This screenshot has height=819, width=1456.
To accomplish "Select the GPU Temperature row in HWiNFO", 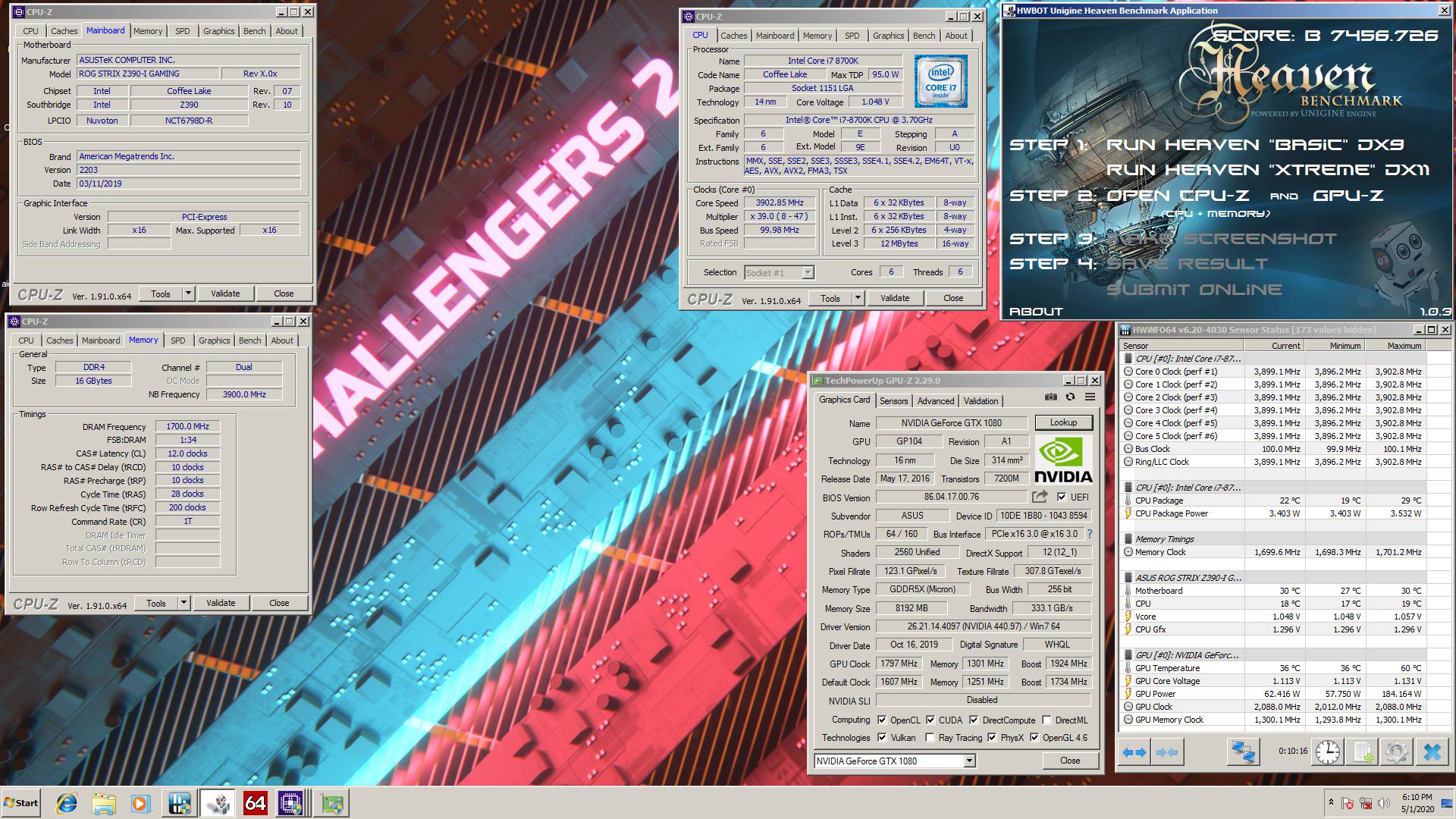I will (1272, 668).
